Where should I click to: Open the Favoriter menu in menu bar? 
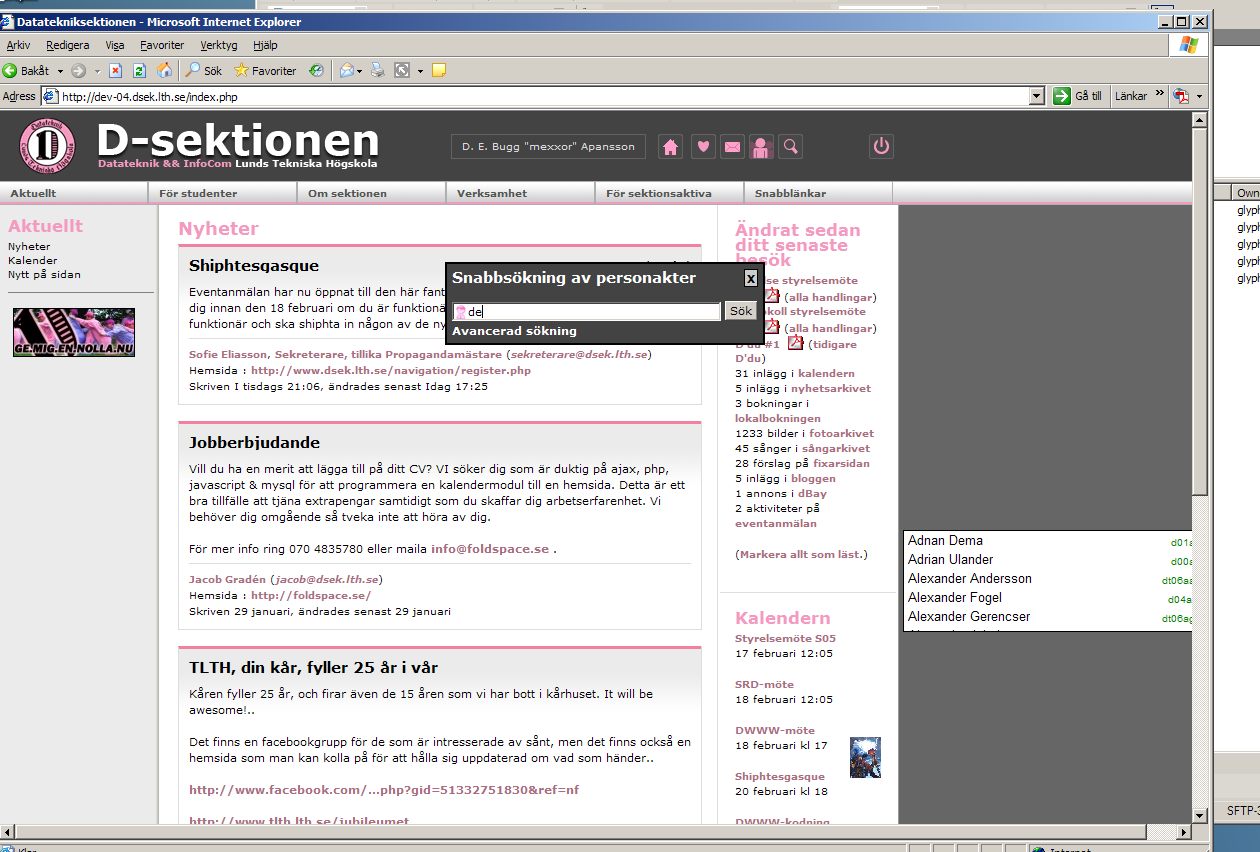tap(162, 45)
